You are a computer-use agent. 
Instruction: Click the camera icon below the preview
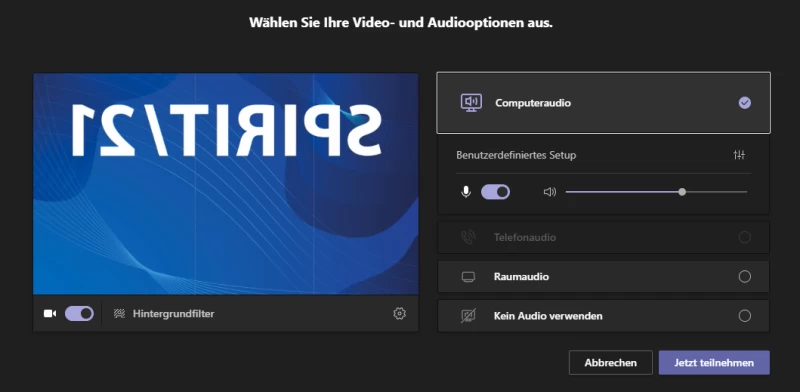tap(50, 313)
